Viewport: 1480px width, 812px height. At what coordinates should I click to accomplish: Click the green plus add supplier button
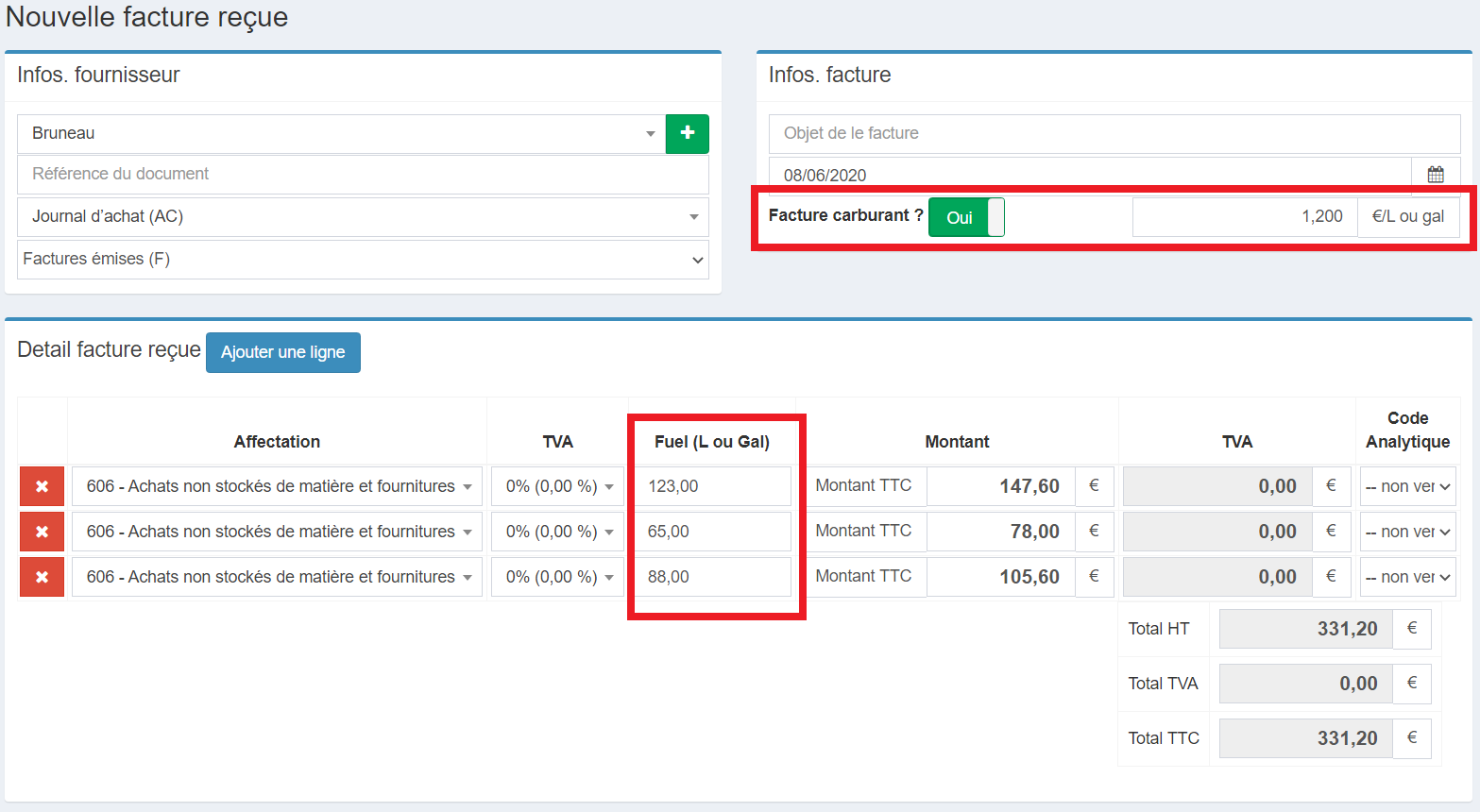687,133
